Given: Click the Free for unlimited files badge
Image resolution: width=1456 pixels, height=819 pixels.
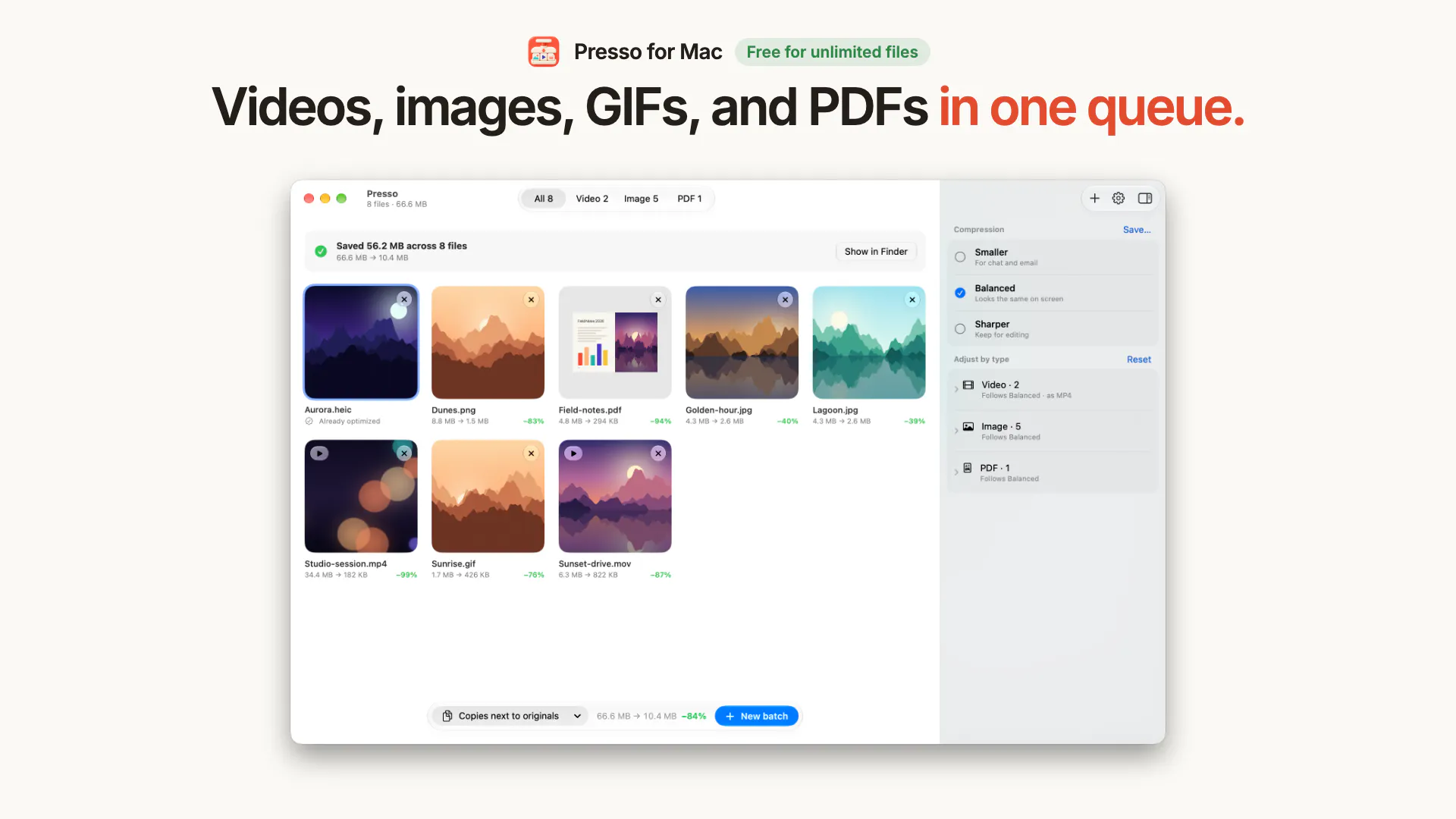Looking at the screenshot, I should pos(832,52).
